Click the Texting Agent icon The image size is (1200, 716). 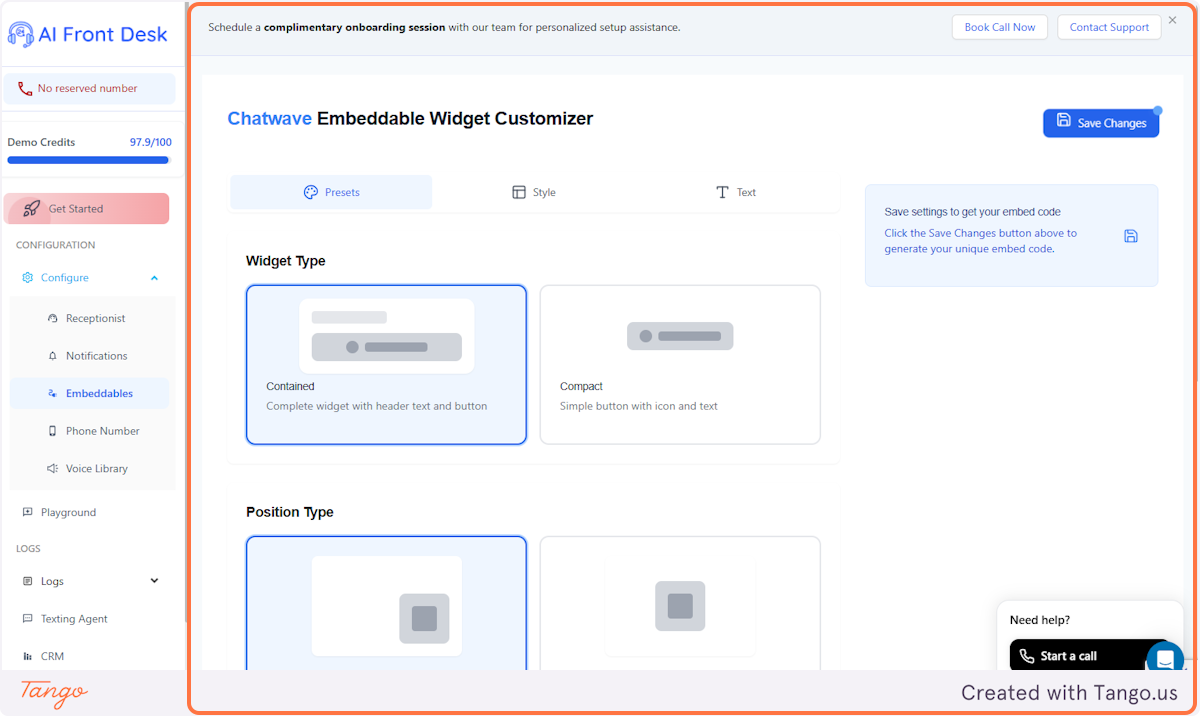(28, 618)
